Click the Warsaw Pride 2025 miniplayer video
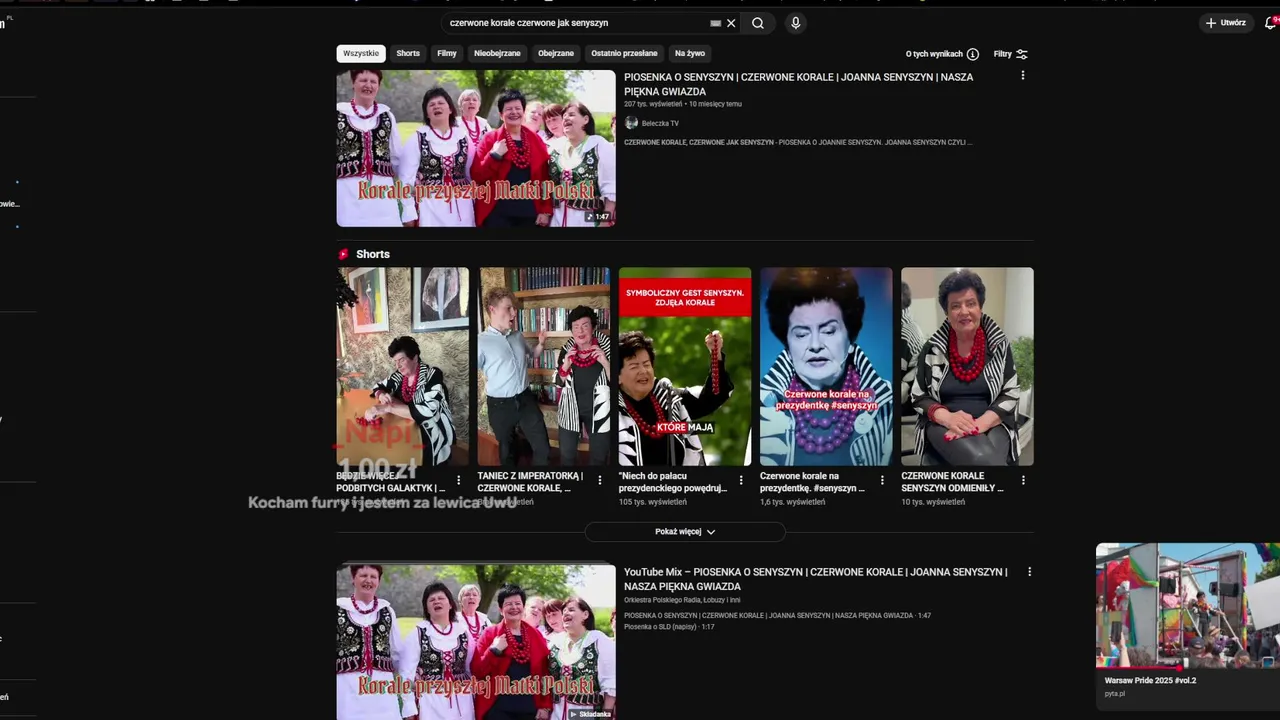 click(x=1188, y=605)
